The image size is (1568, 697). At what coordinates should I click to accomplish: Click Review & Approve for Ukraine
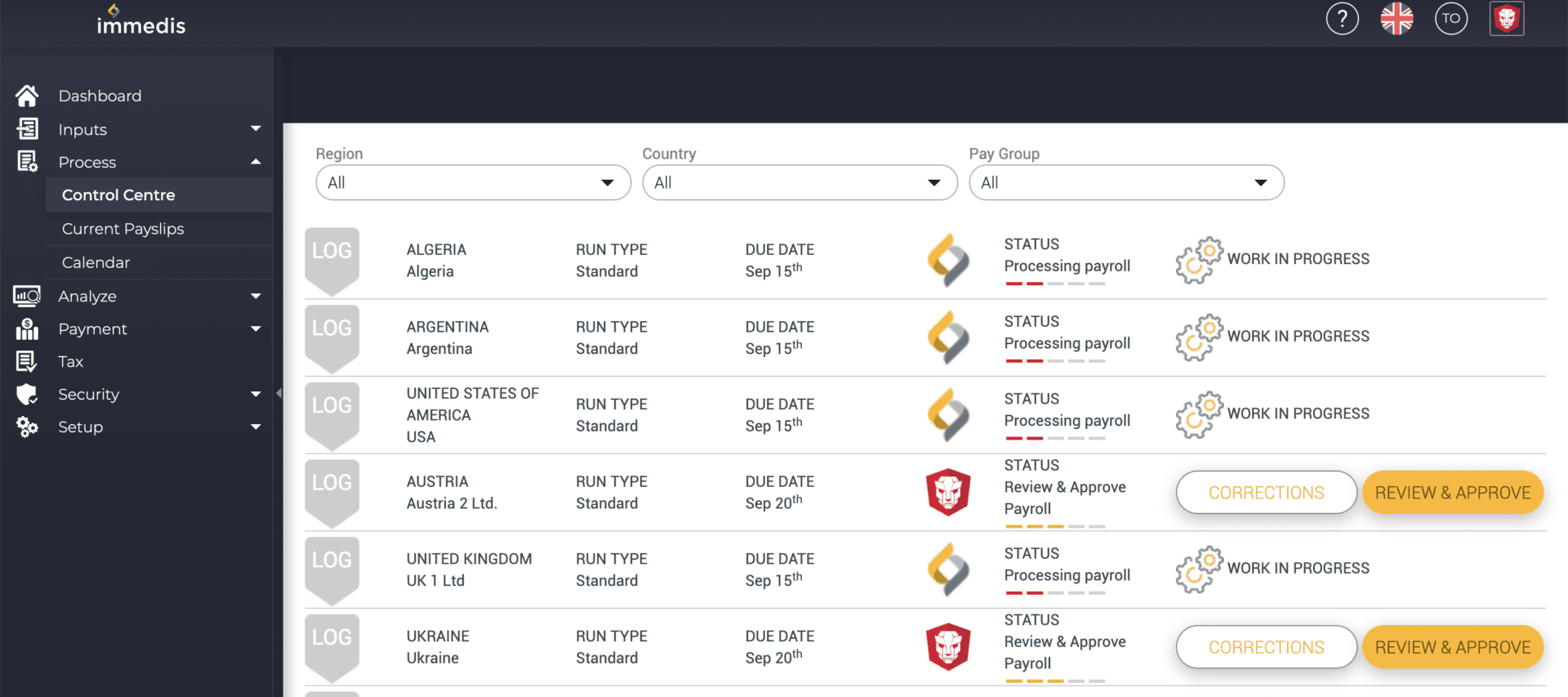[x=1452, y=646]
